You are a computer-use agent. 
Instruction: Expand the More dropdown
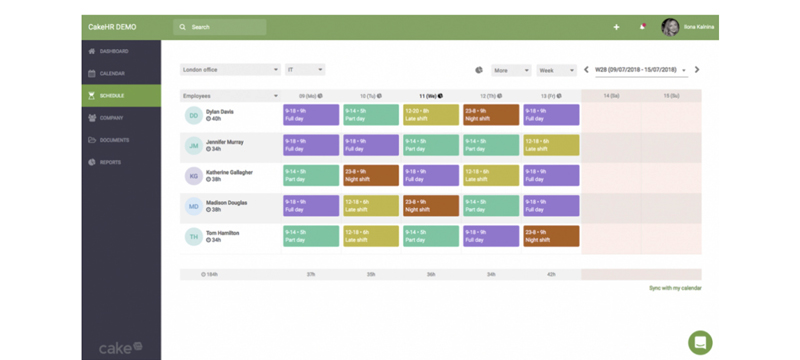click(511, 70)
